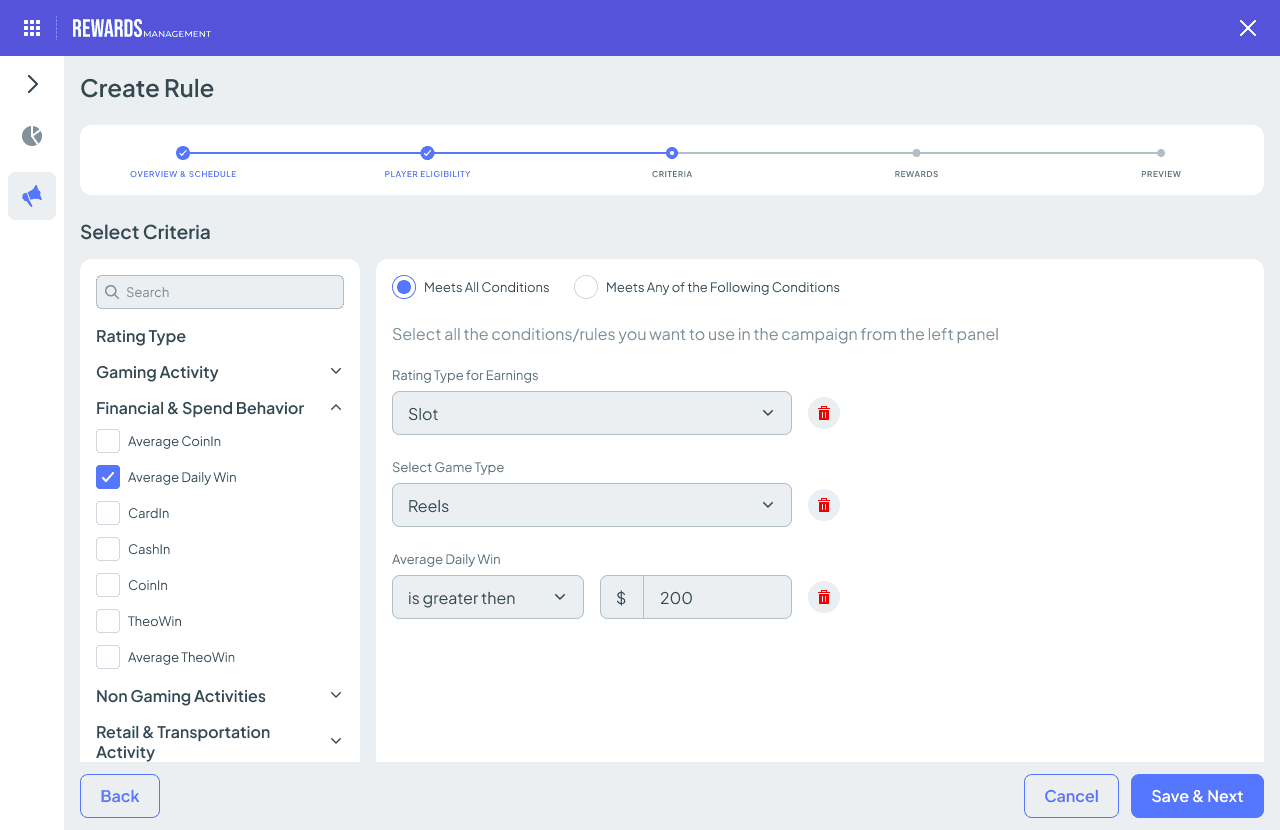Select Meets Any of the Following Conditions
1280x830 pixels.
point(585,286)
